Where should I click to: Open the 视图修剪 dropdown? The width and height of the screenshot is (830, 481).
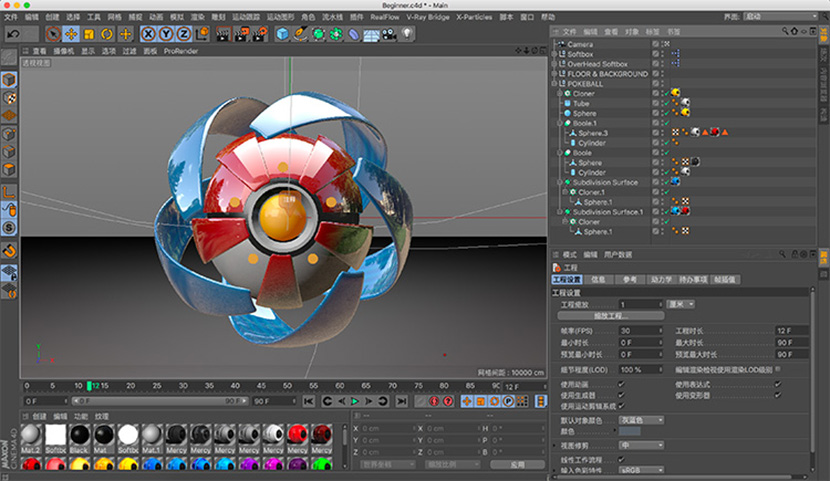[x=641, y=445]
